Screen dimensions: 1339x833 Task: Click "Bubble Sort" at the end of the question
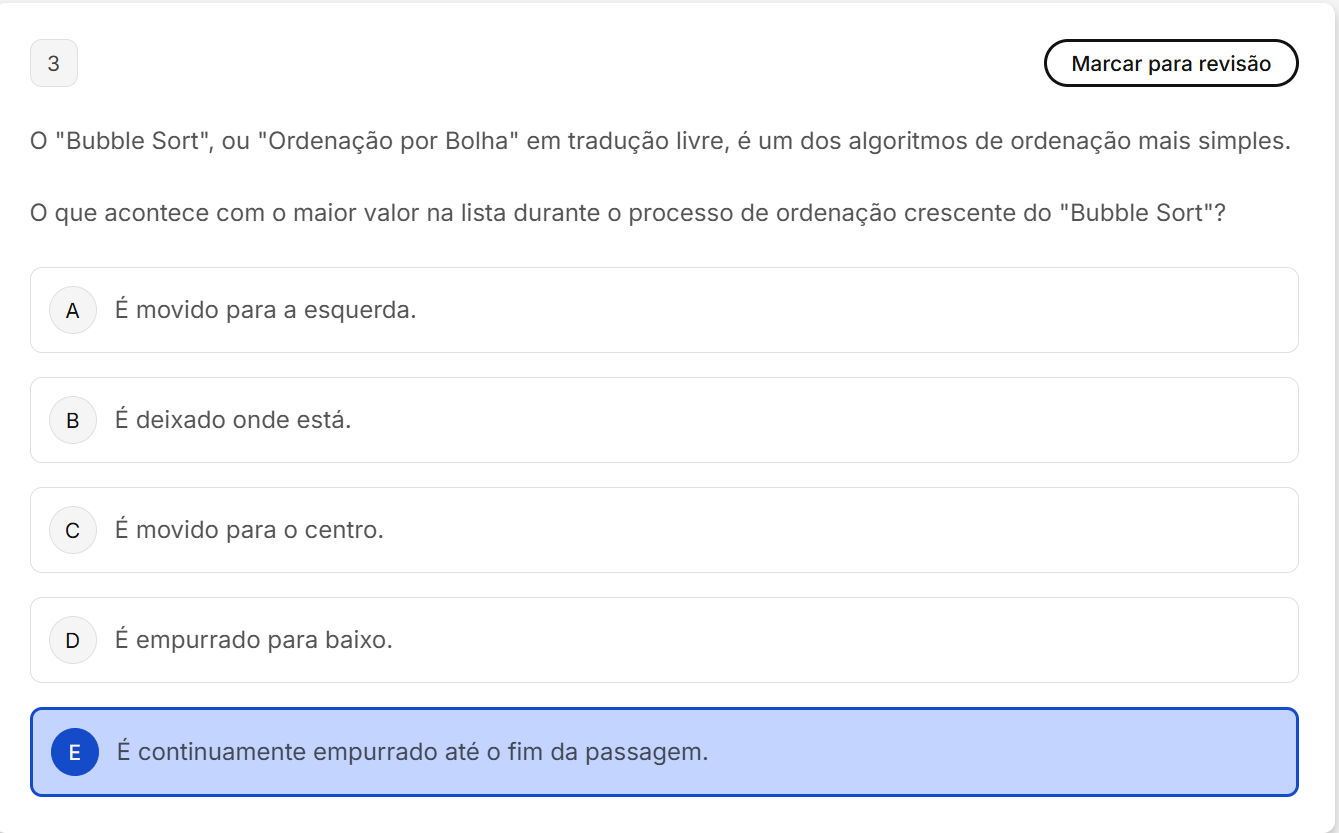[1136, 213]
